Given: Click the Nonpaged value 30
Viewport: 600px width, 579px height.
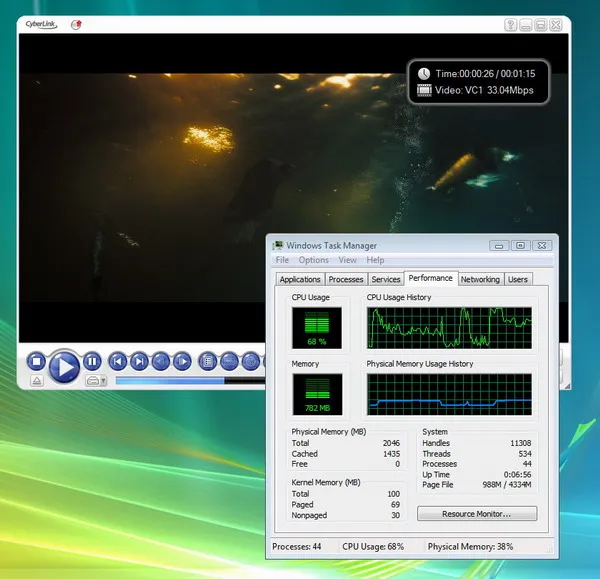Looking at the screenshot, I should 395,515.
